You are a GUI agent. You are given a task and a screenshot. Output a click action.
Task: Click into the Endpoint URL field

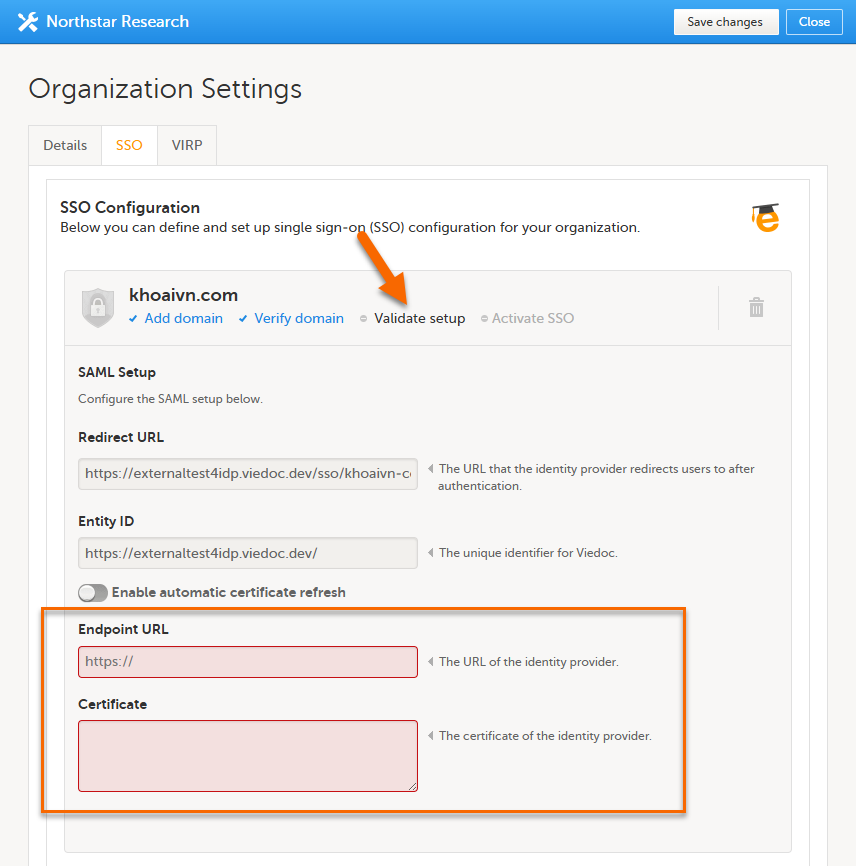pos(248,662)
